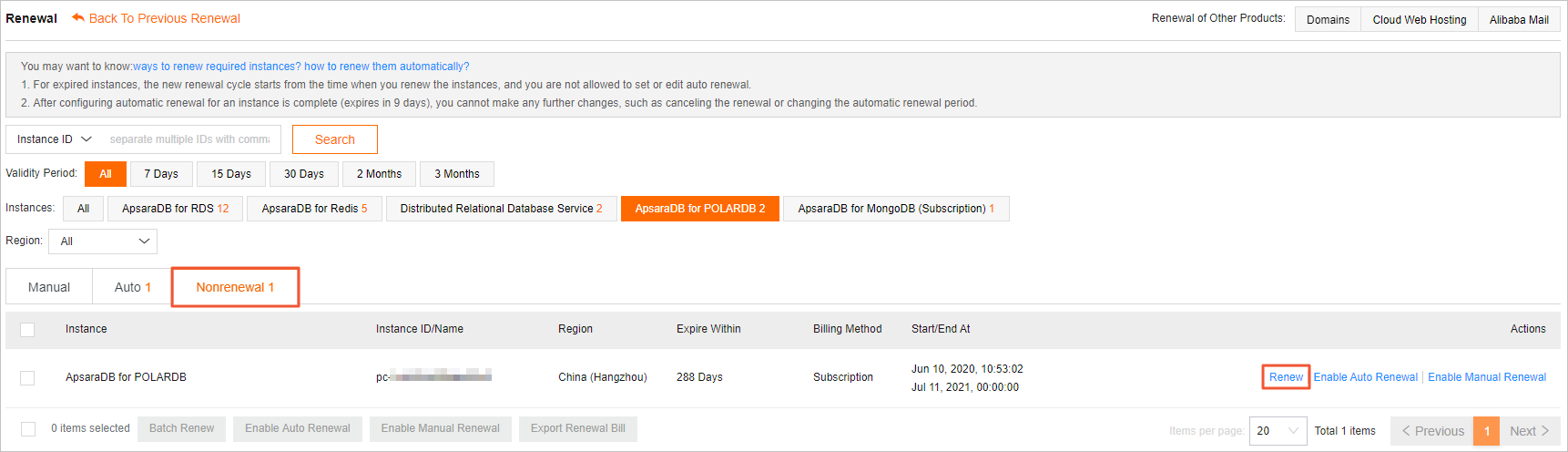
Task: Click the Search button
Action: (x=335, y=139)
